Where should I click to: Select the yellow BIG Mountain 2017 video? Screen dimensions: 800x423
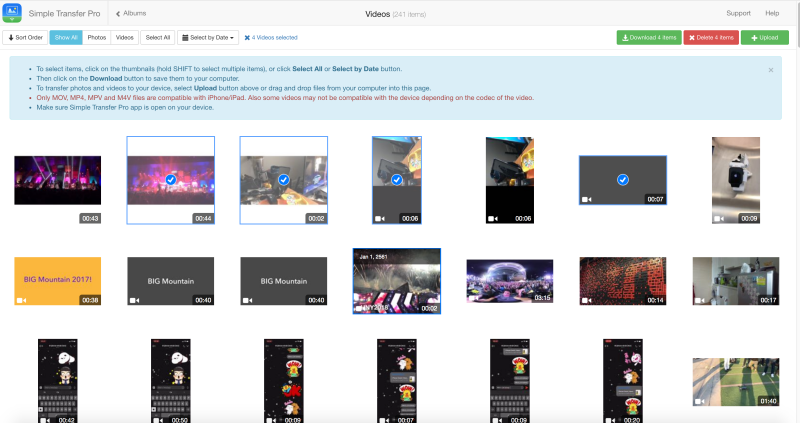57,281
